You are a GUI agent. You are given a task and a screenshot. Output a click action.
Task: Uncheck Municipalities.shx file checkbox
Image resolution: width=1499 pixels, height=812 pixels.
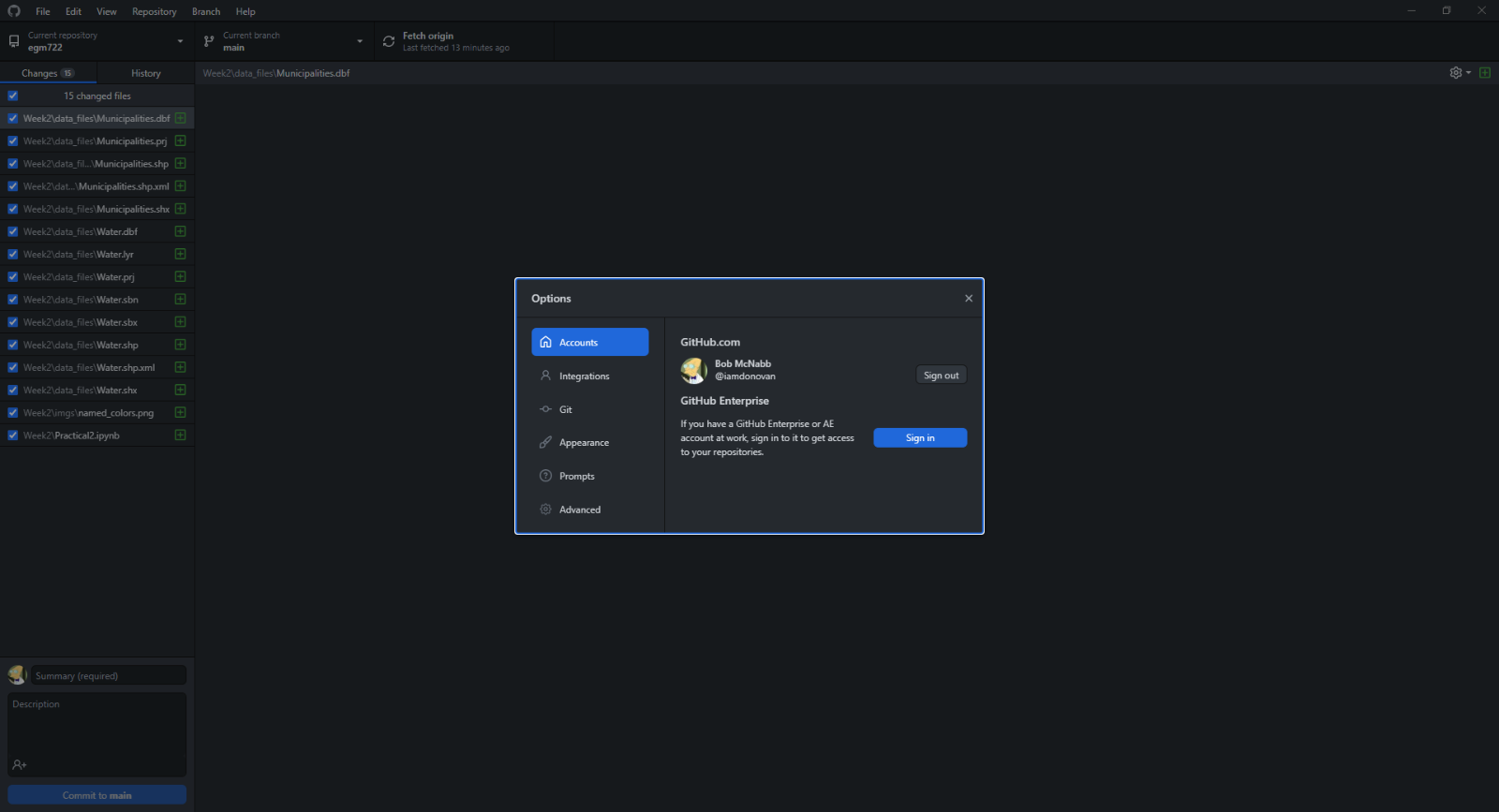(13, 209)
